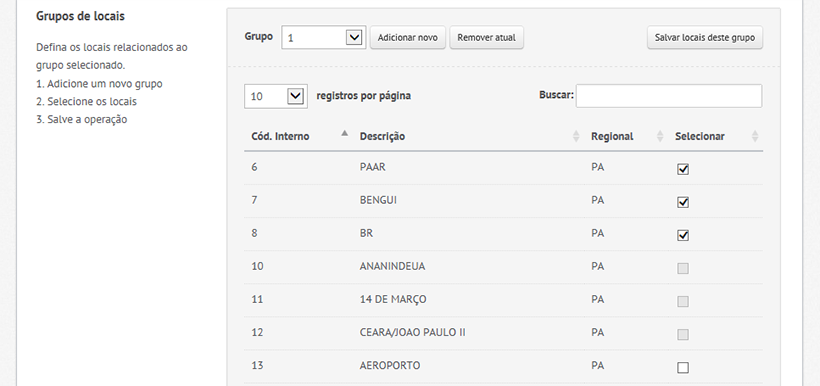
Task: Click Remover atual button
Action: [x=486, y=38]
